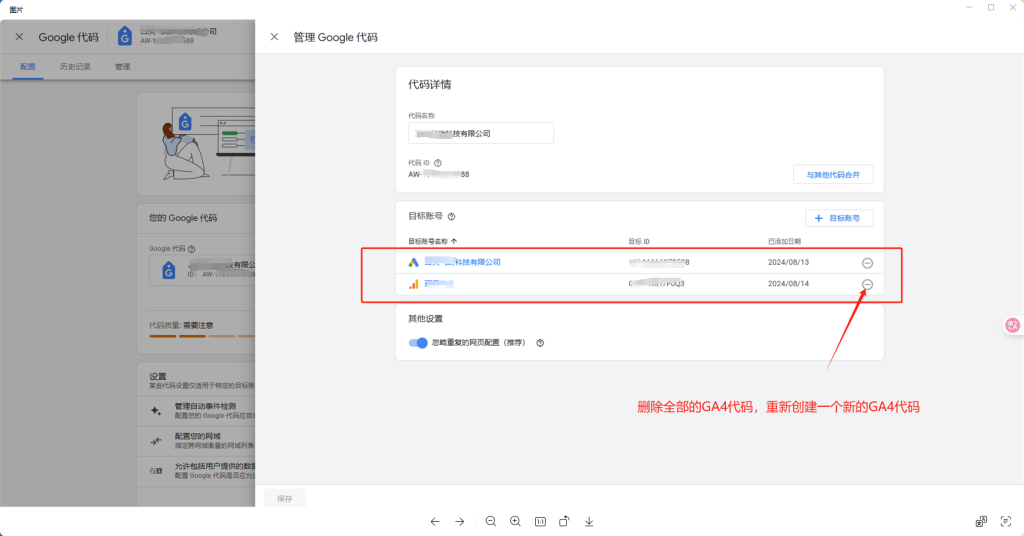Open the 历史记录 tab
The height and width of the screenshot is (536, 1024).
75,67
